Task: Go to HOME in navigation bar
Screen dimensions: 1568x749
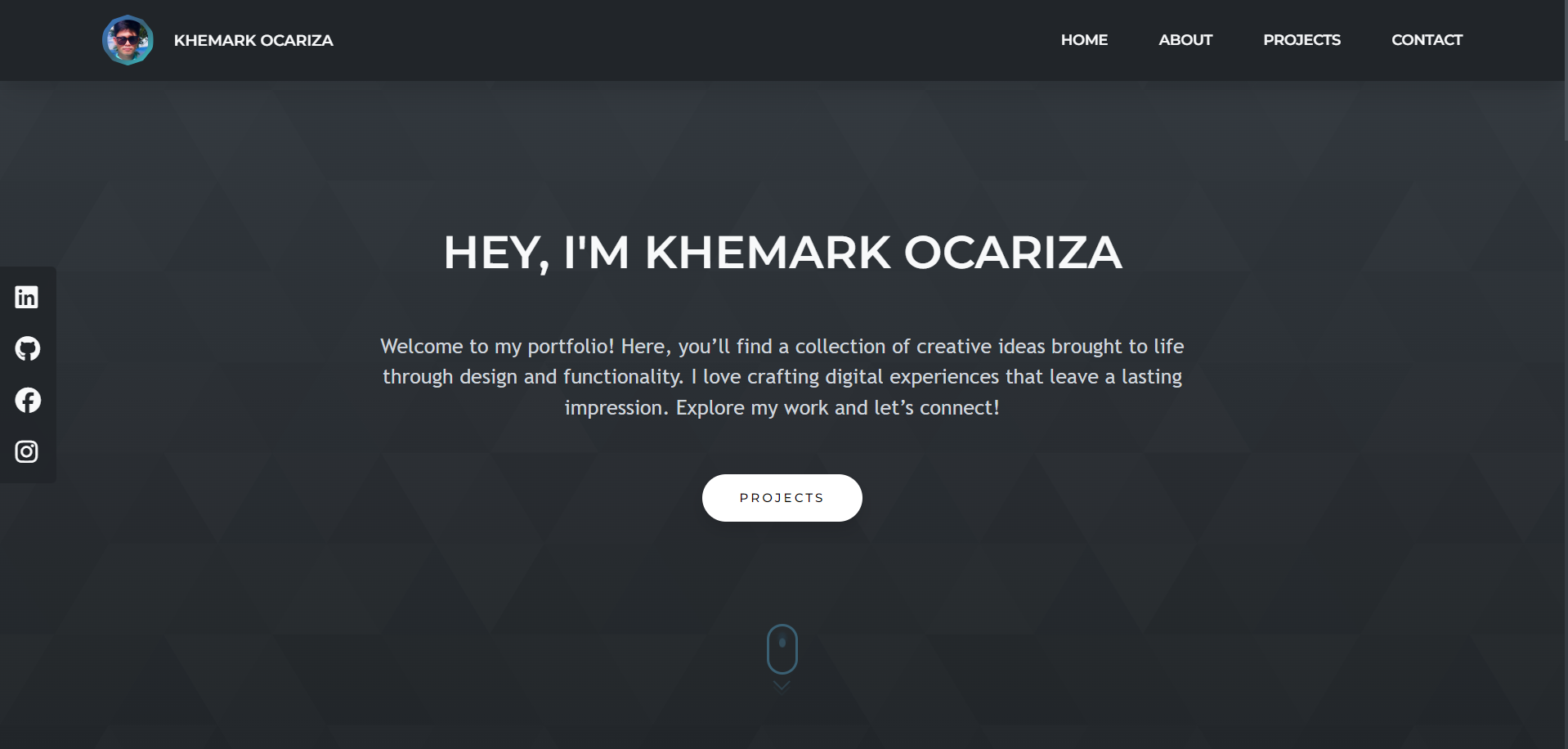Action: (1084, 40)
